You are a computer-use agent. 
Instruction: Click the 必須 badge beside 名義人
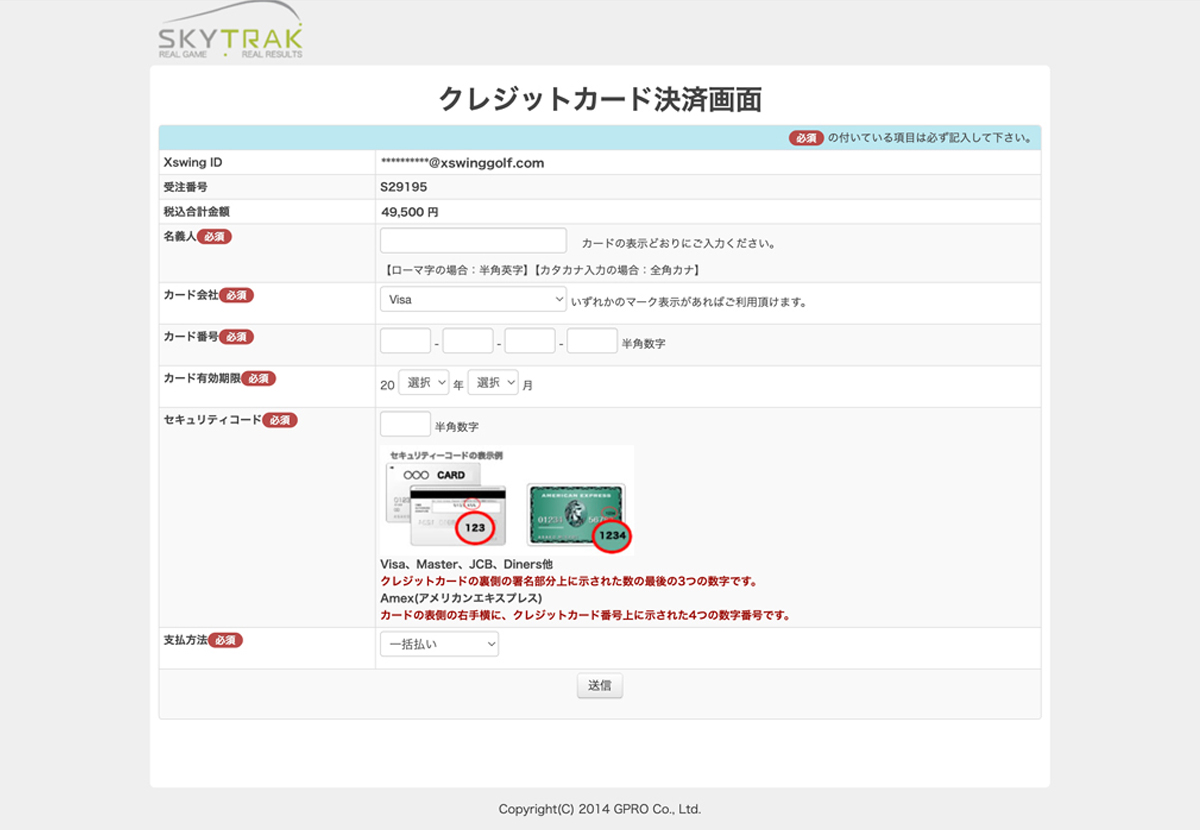(x=214, y=237)
